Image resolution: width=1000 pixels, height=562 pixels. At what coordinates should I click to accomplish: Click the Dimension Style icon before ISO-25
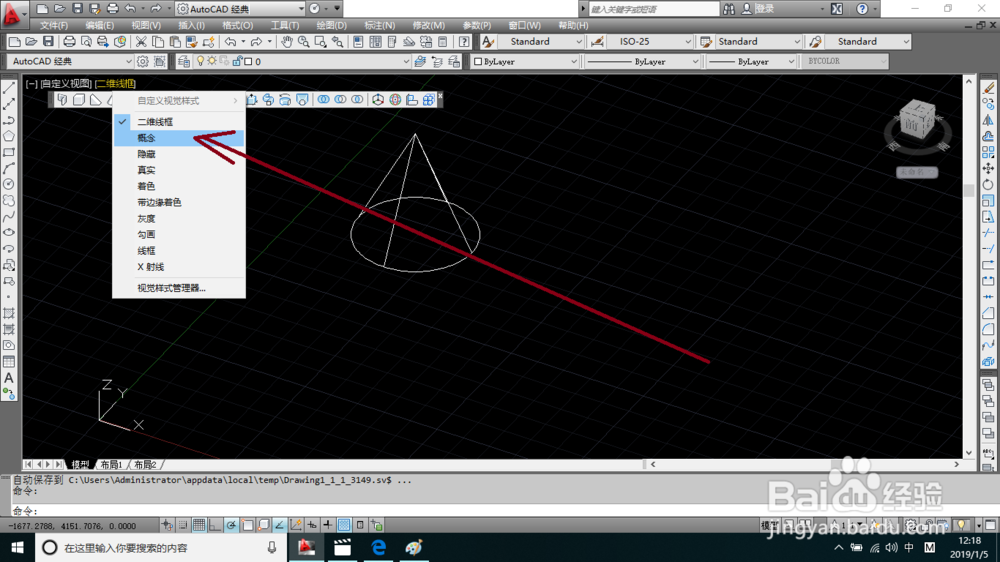[x=597, y=41]
